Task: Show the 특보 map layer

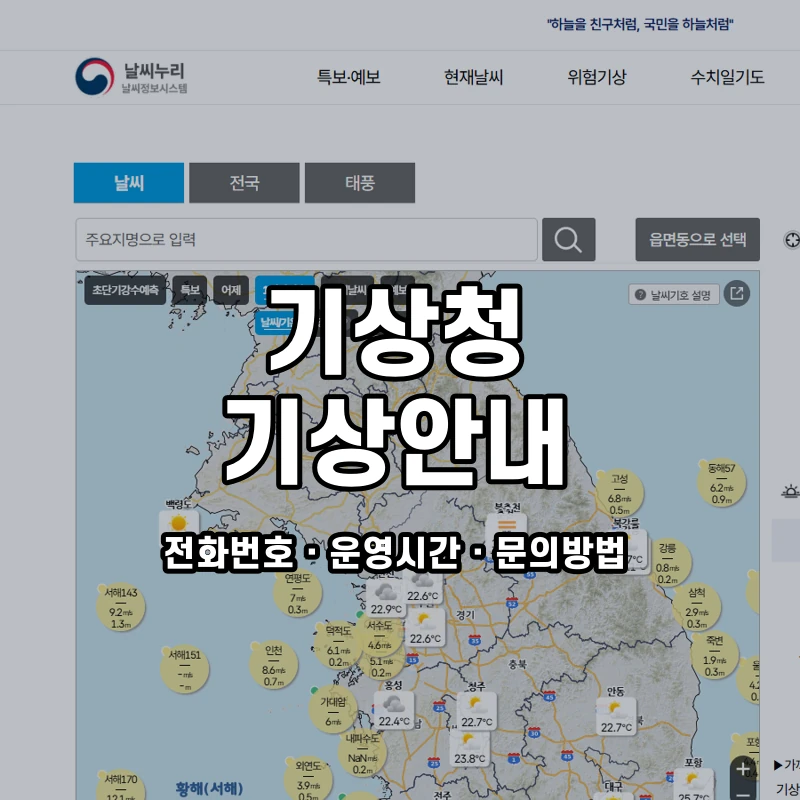Action: click(190, 290)
